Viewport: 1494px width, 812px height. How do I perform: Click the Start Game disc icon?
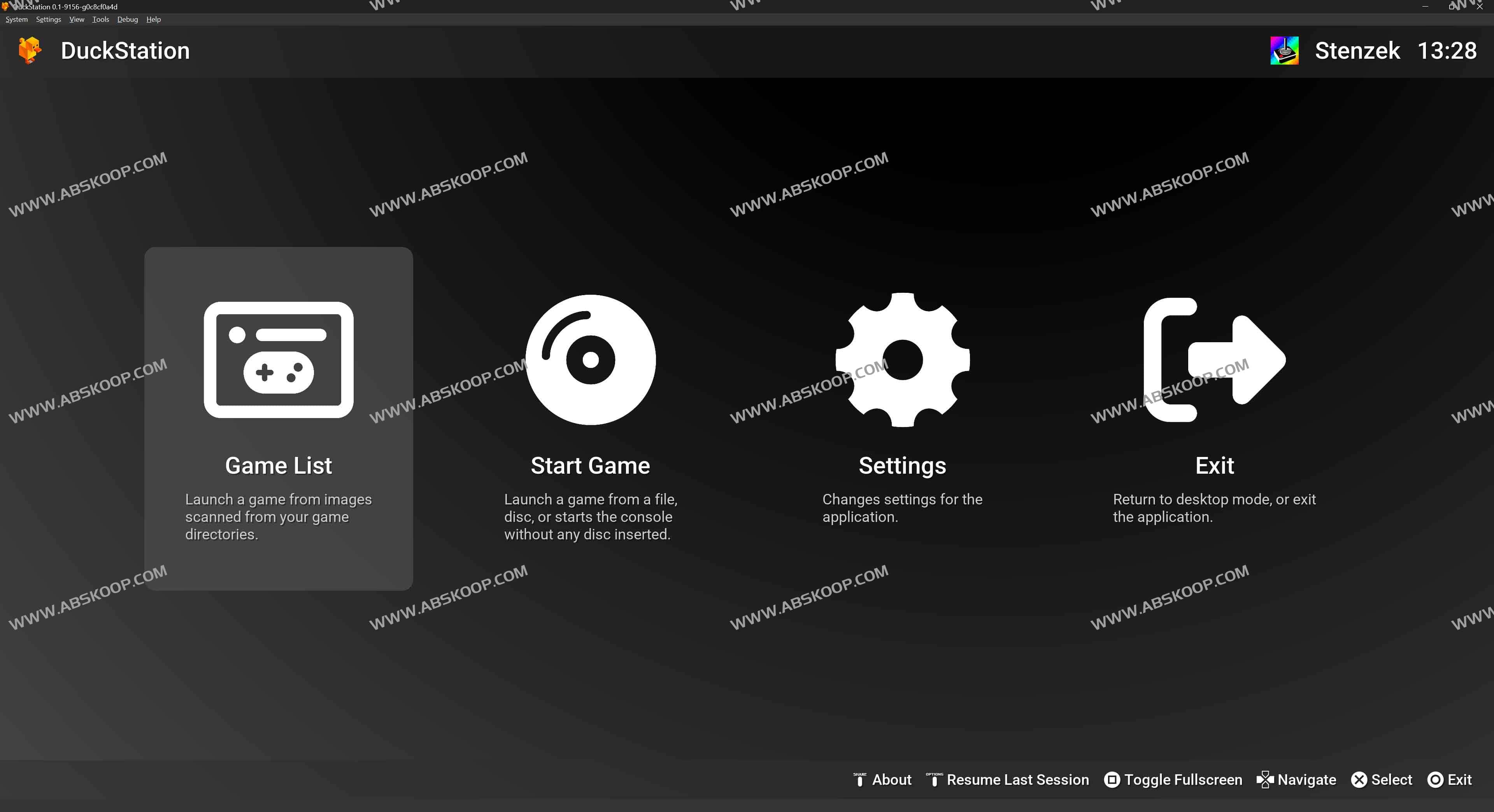[591, 359]
